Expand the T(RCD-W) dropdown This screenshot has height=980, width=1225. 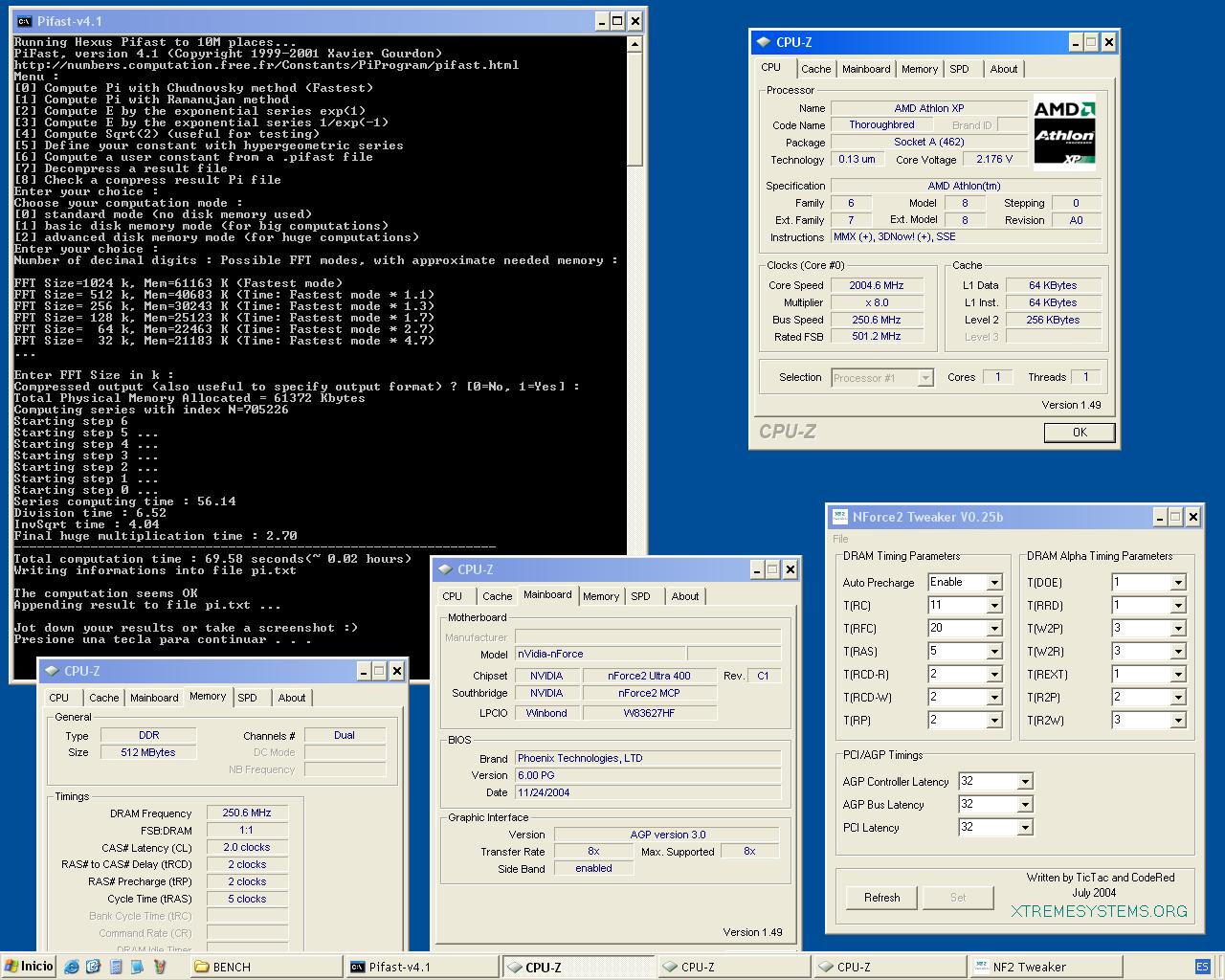pyautogui.click(x=993, y=698)
